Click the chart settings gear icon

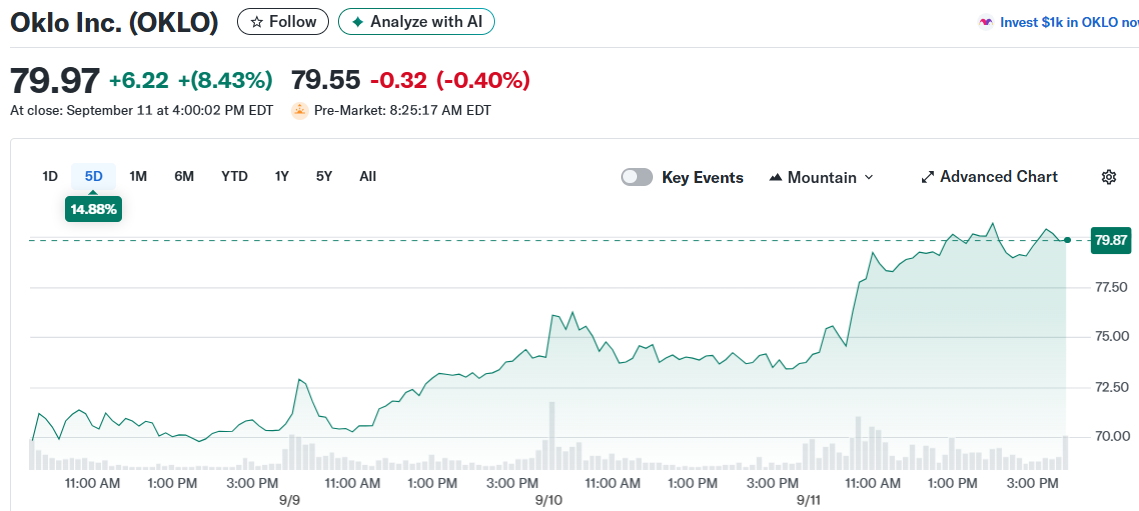click(1108, 177)
